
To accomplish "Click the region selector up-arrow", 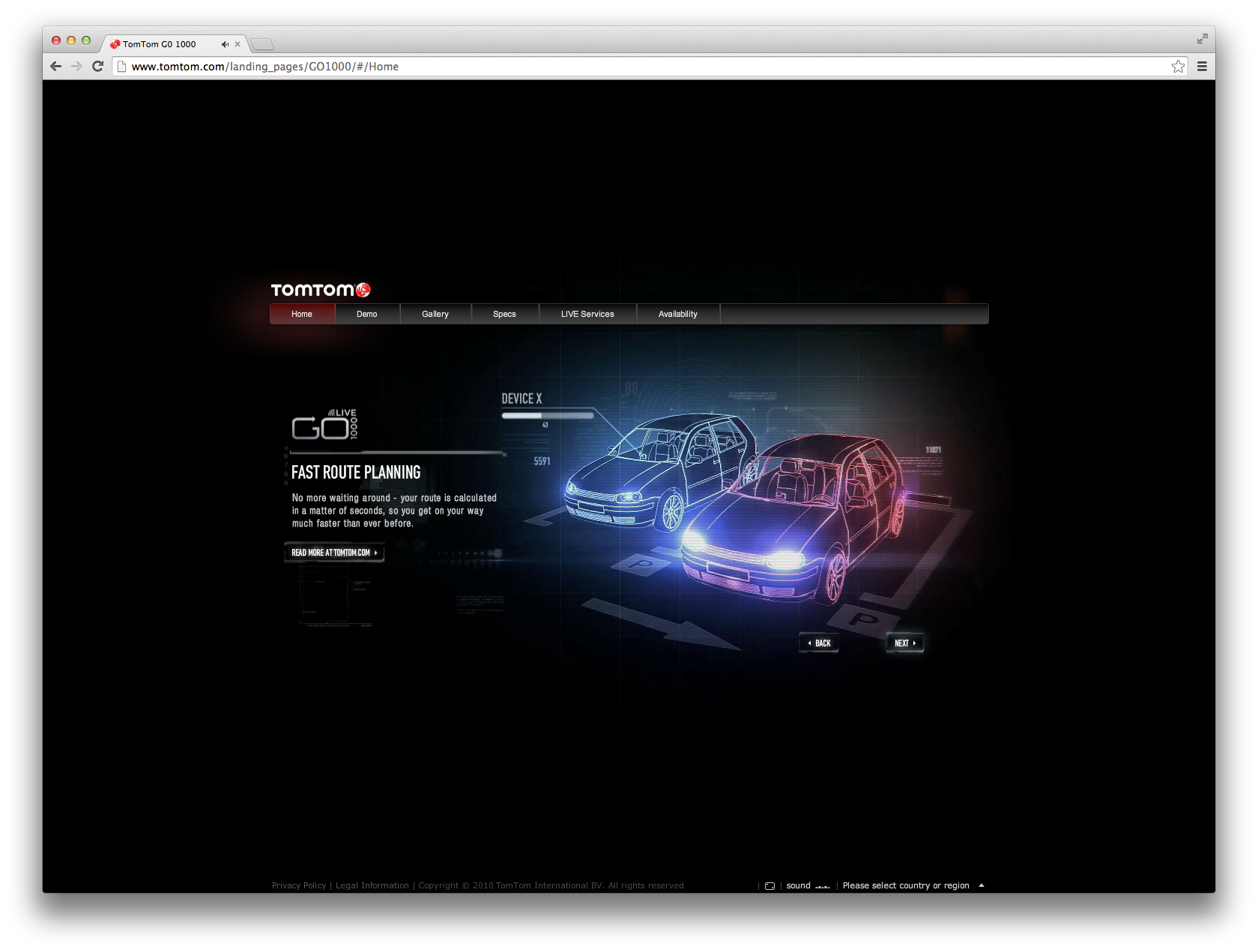I will click(982, 885).
